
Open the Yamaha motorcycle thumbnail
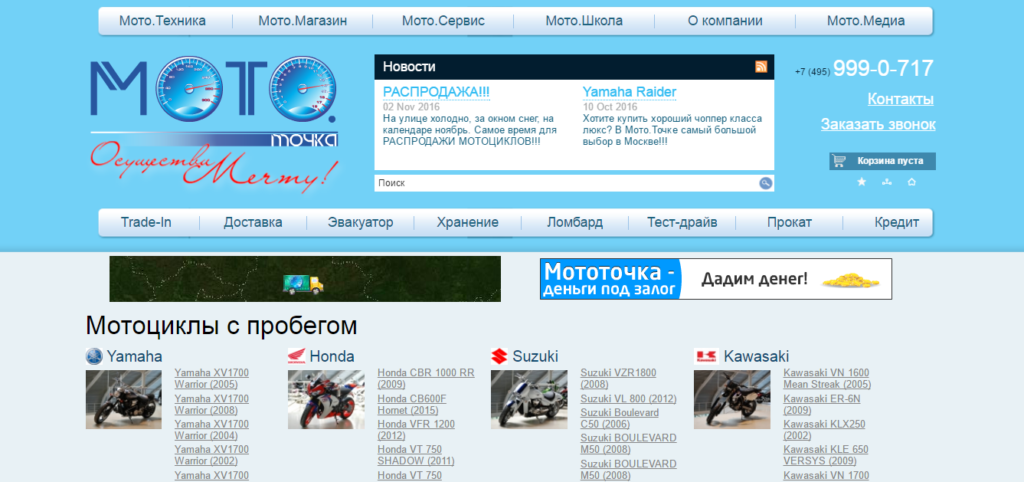pyautogui.click(x=123, y=400)
